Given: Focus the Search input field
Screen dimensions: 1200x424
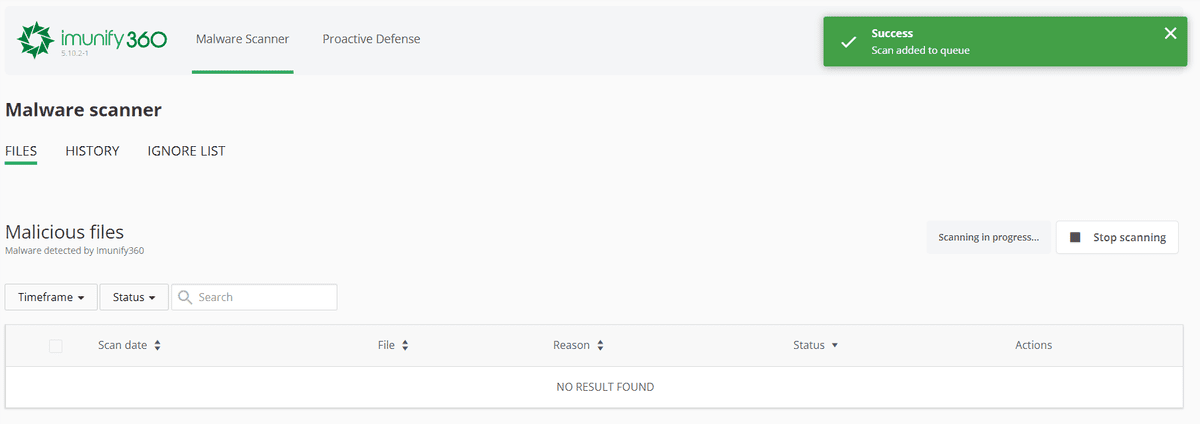Looking at the screenshot, I should pyautogui.click(x=264, y=297).
